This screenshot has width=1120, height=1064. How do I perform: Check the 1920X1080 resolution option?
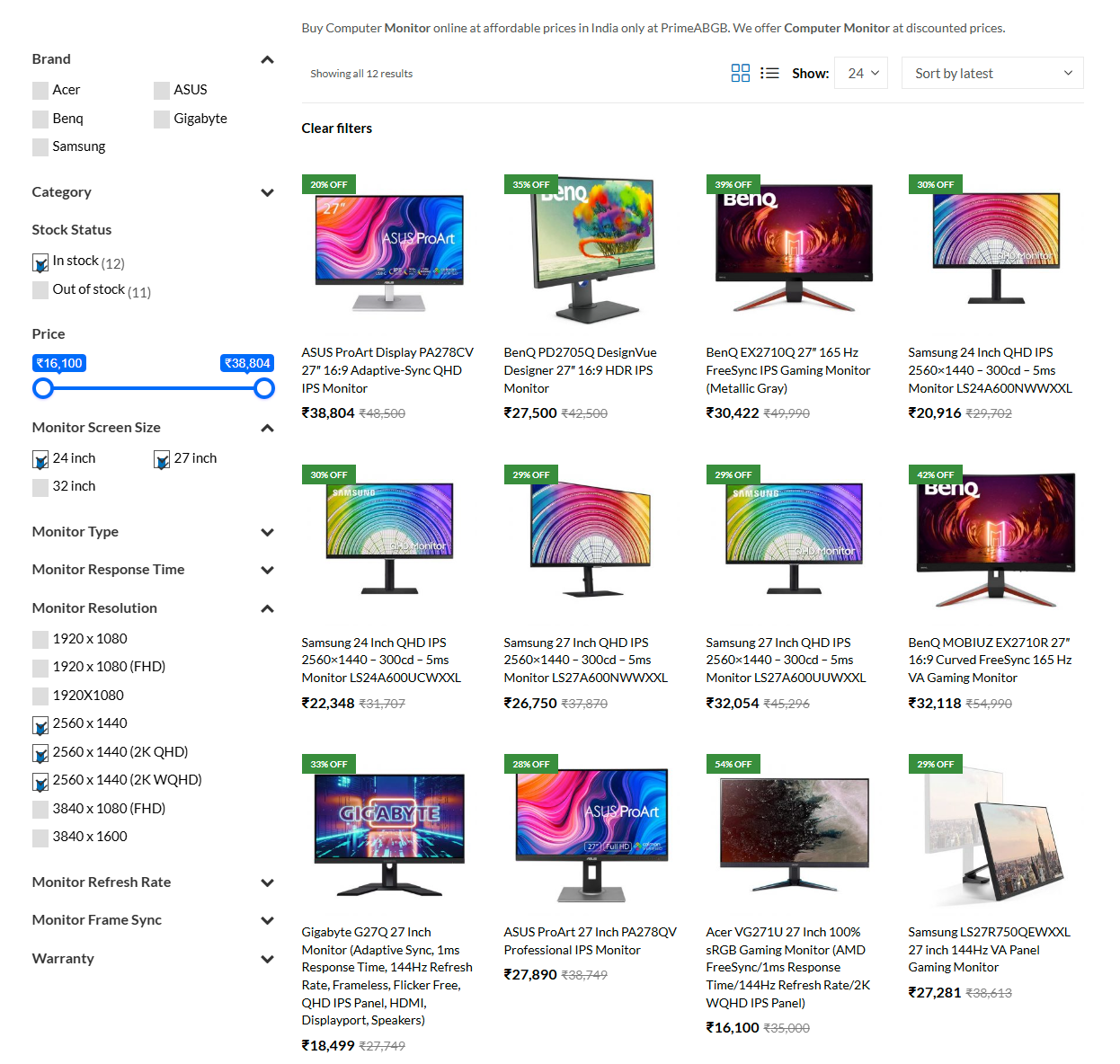click(40, 696)
